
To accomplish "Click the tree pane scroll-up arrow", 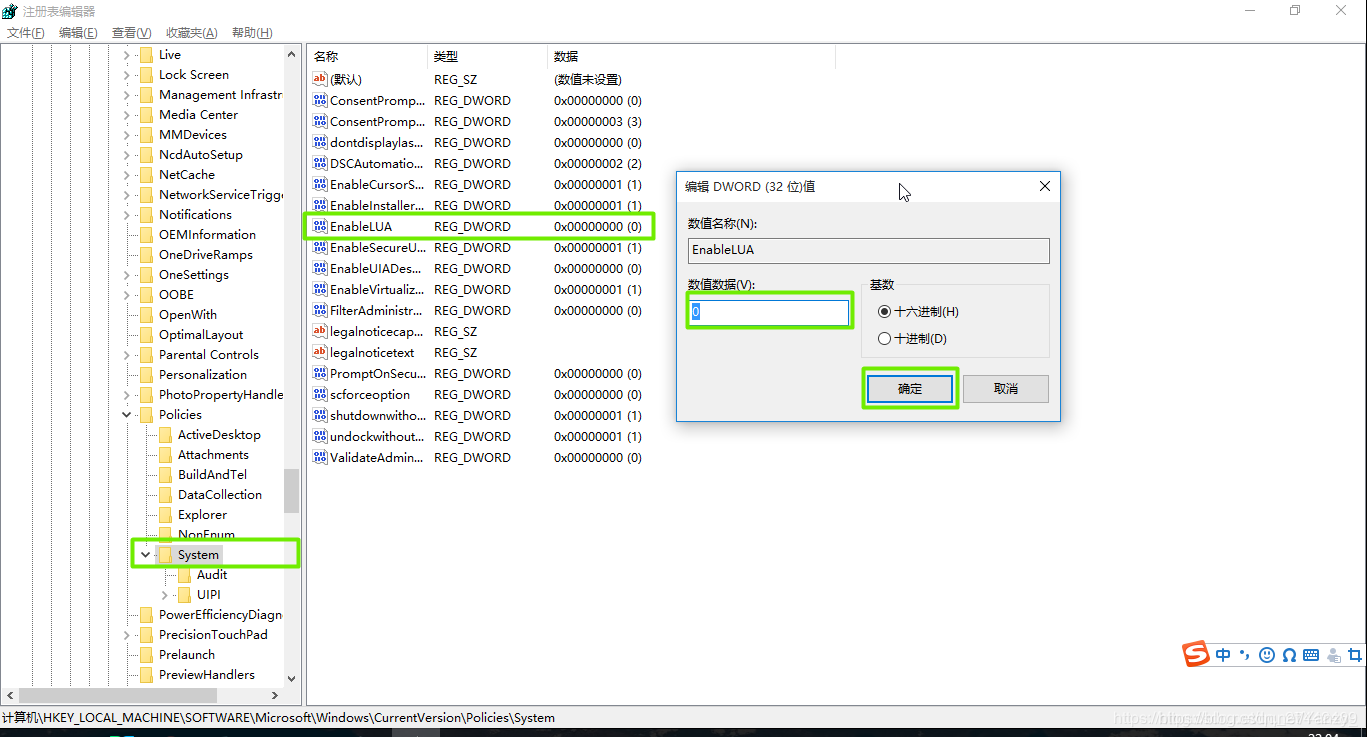I will pyautogui.click(x=291, y=55).
